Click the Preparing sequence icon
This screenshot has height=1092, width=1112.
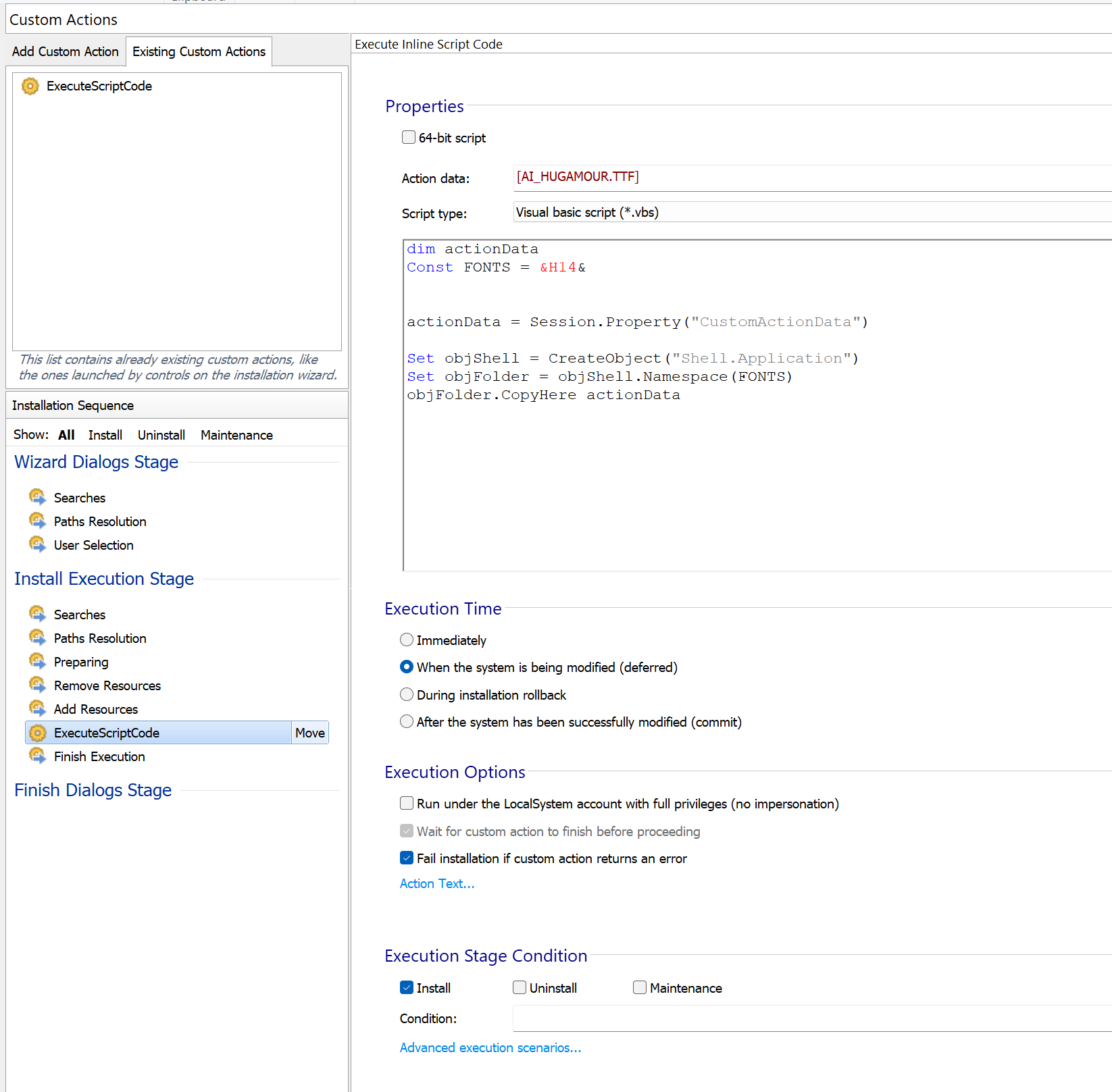(37, 661)
